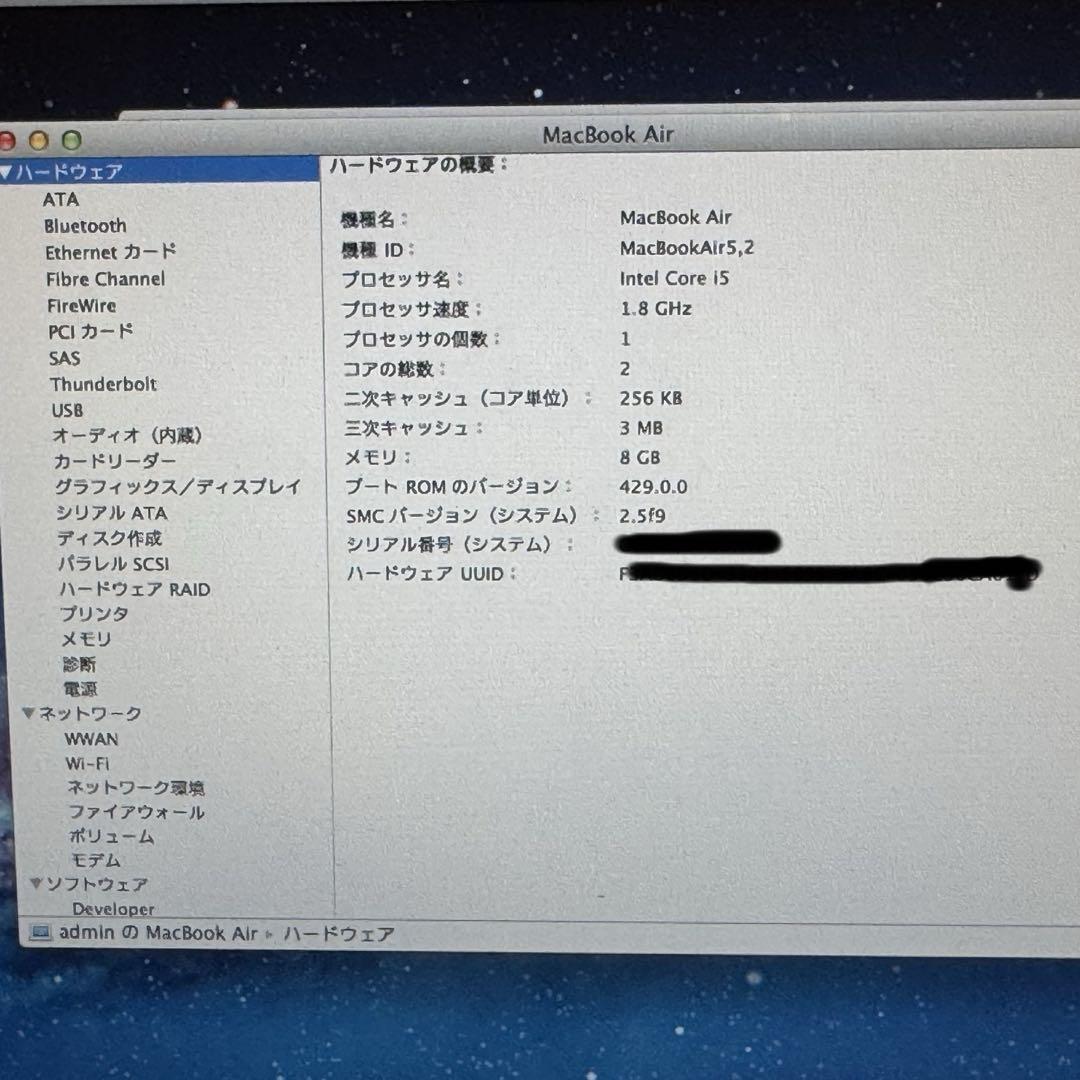
Task: Select ネットワーク環境 in the sidebar
Action: tap(136, 788)
